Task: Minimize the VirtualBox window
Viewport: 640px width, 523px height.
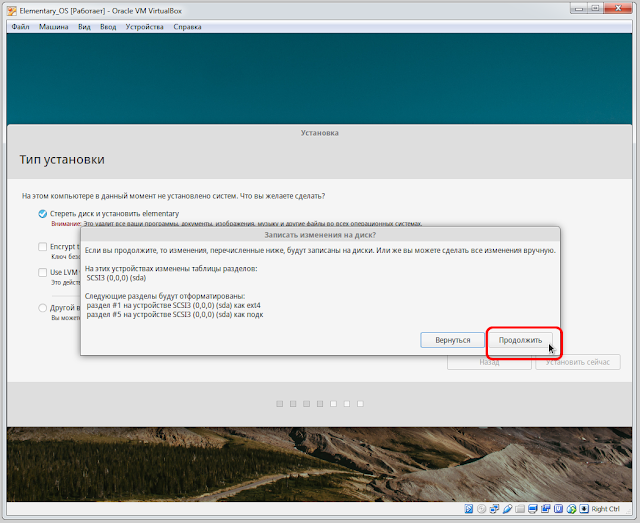Action: (x=580, y=8)
